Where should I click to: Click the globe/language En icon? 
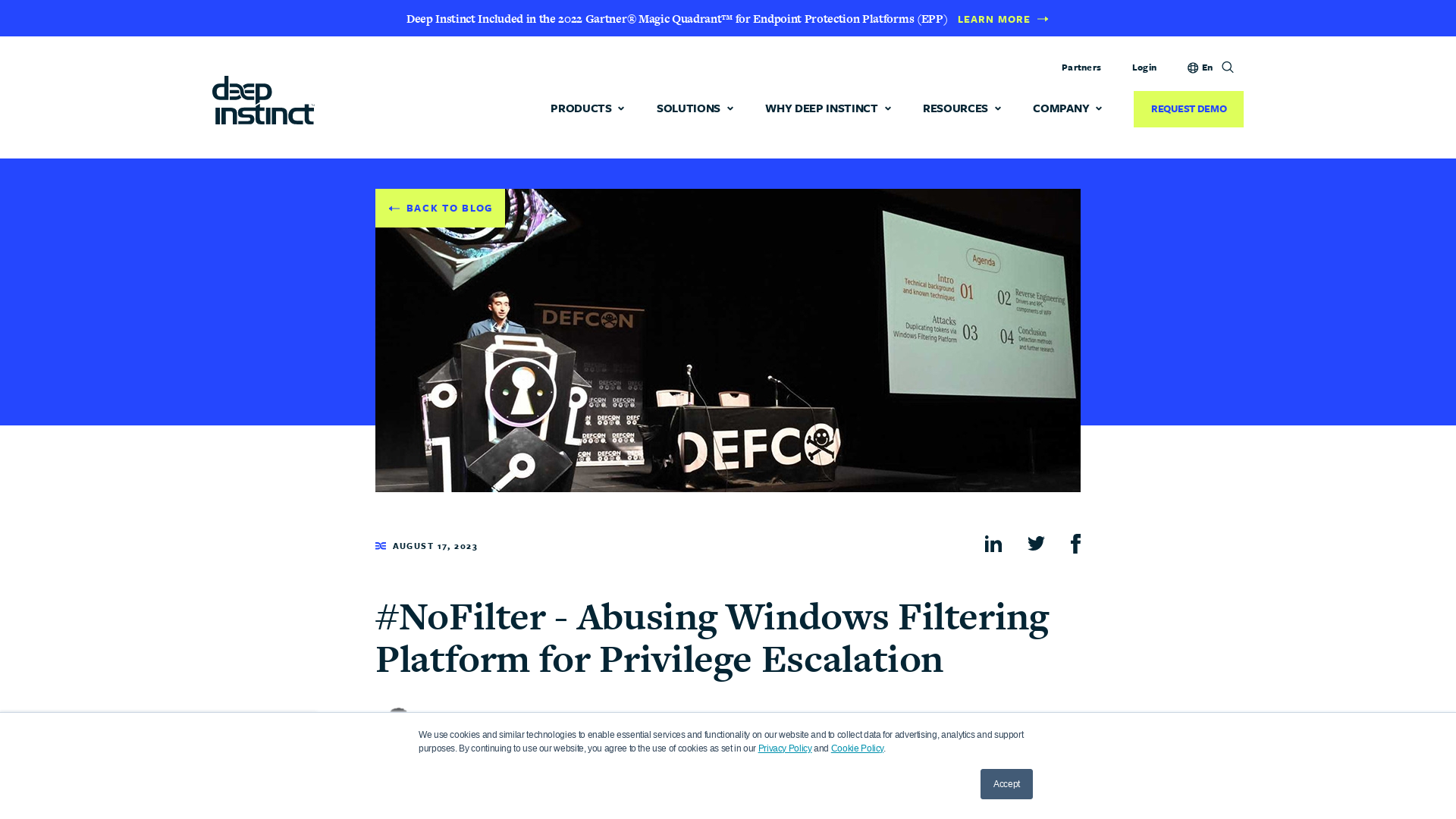1200,67
